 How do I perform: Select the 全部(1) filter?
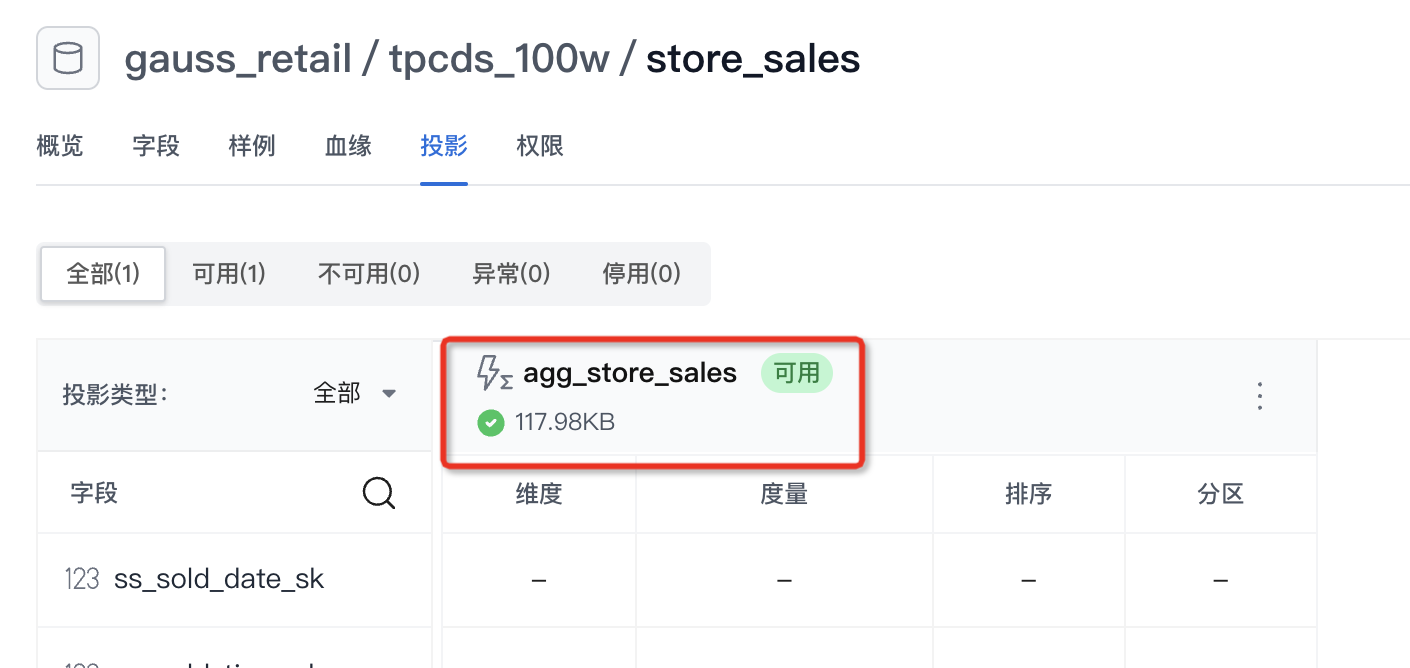pos(103,274)
